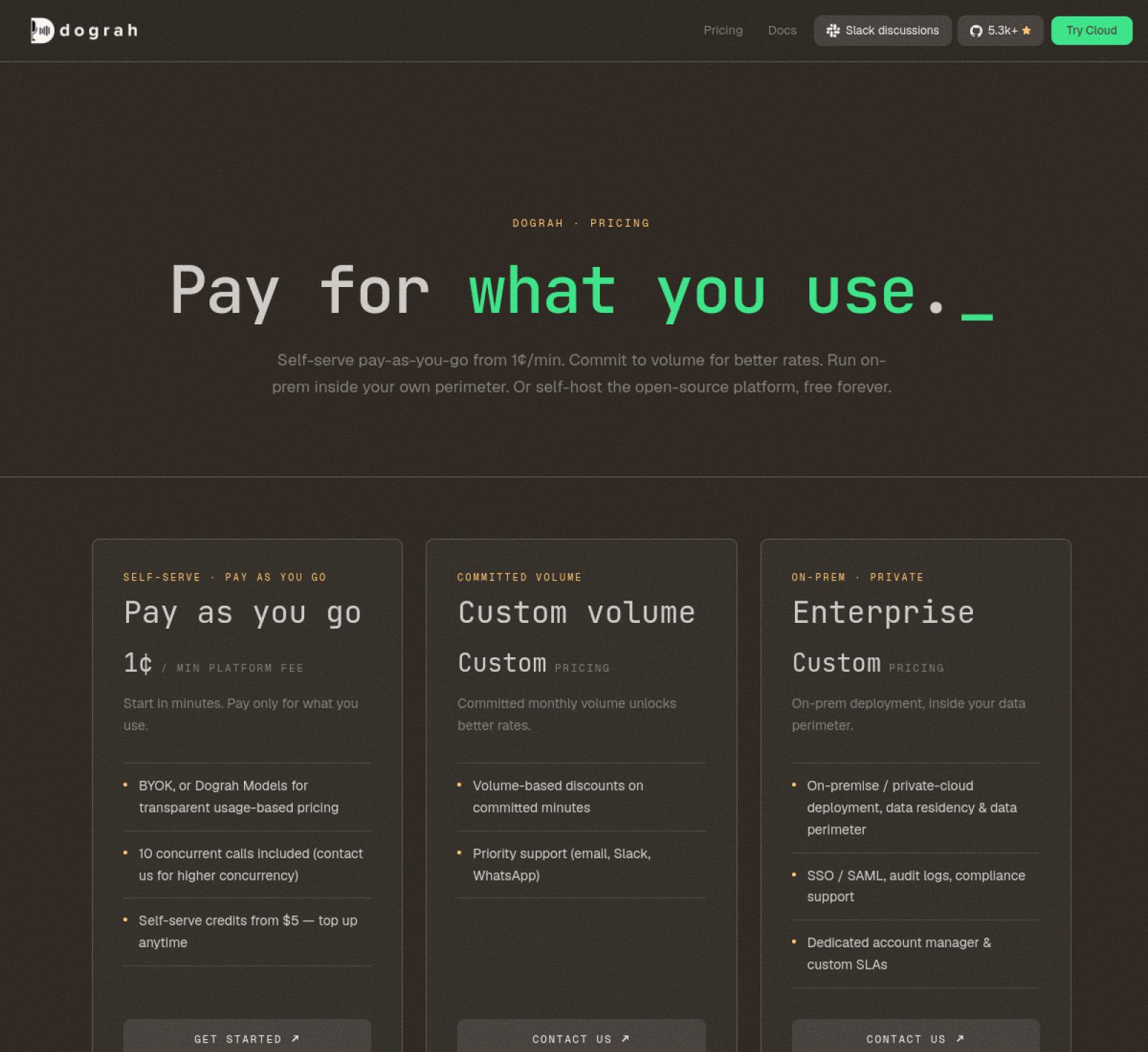
Task: Click 'SELF-SERVE · PAY AS YOU GO' label
Action: [225, 577]
